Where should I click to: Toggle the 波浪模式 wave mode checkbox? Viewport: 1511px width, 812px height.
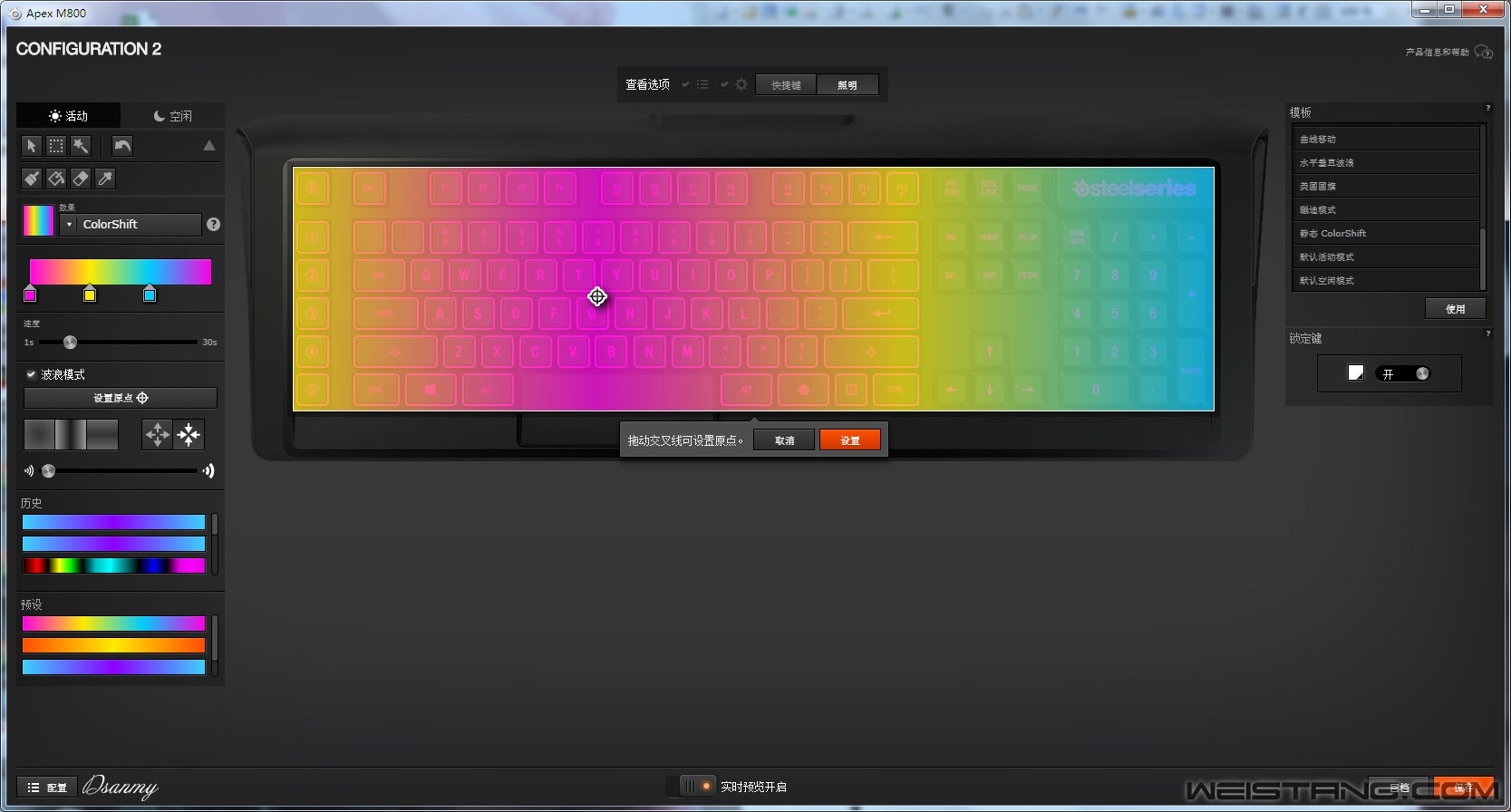(31, 374)
